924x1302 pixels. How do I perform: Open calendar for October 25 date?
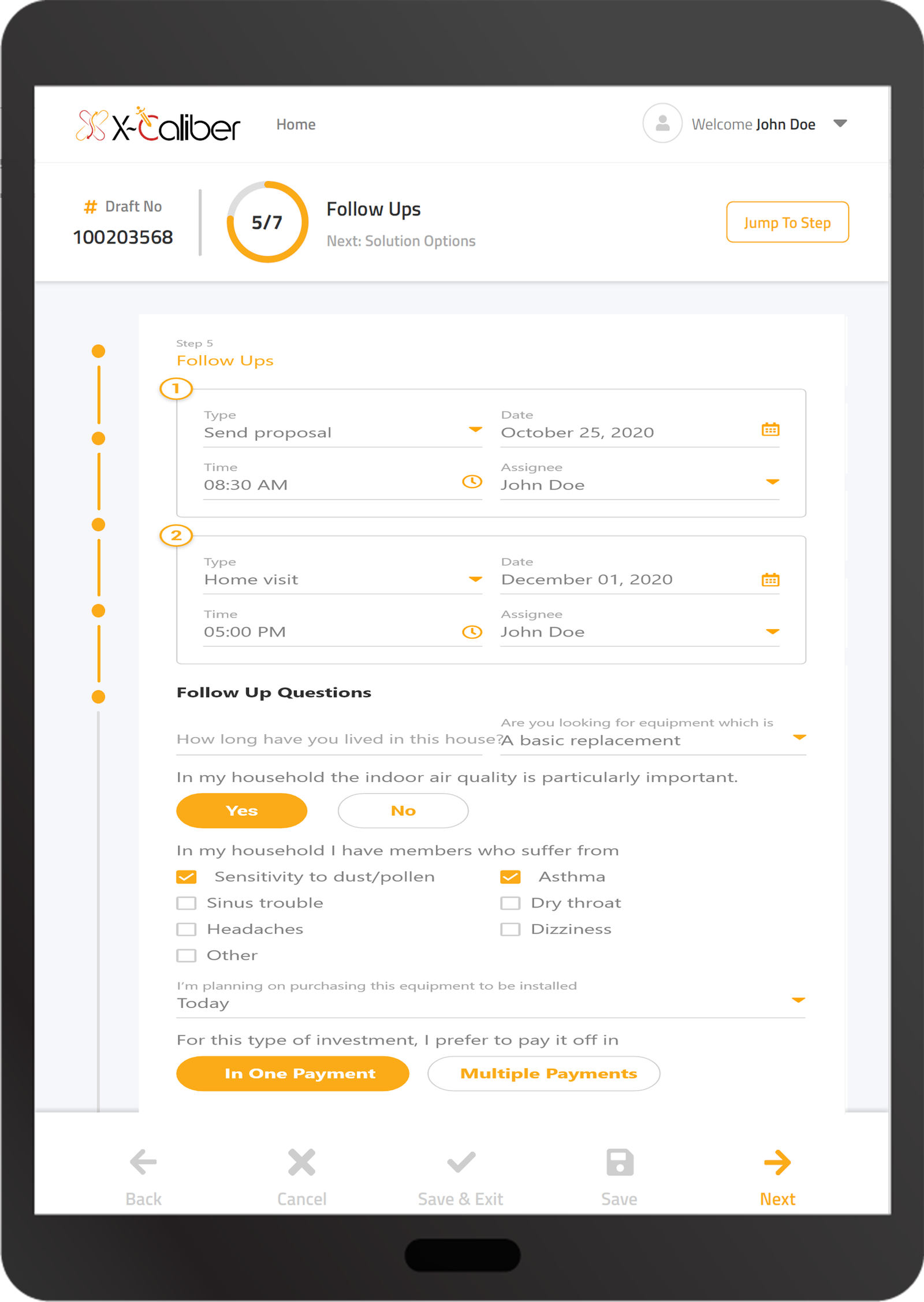click(770, 430)
